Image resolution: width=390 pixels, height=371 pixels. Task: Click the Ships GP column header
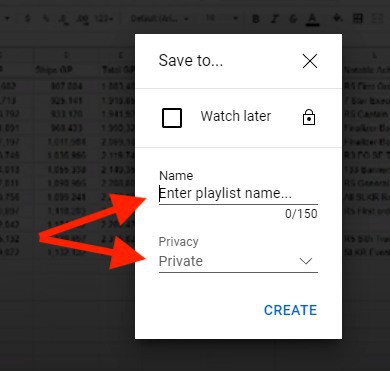54,70
